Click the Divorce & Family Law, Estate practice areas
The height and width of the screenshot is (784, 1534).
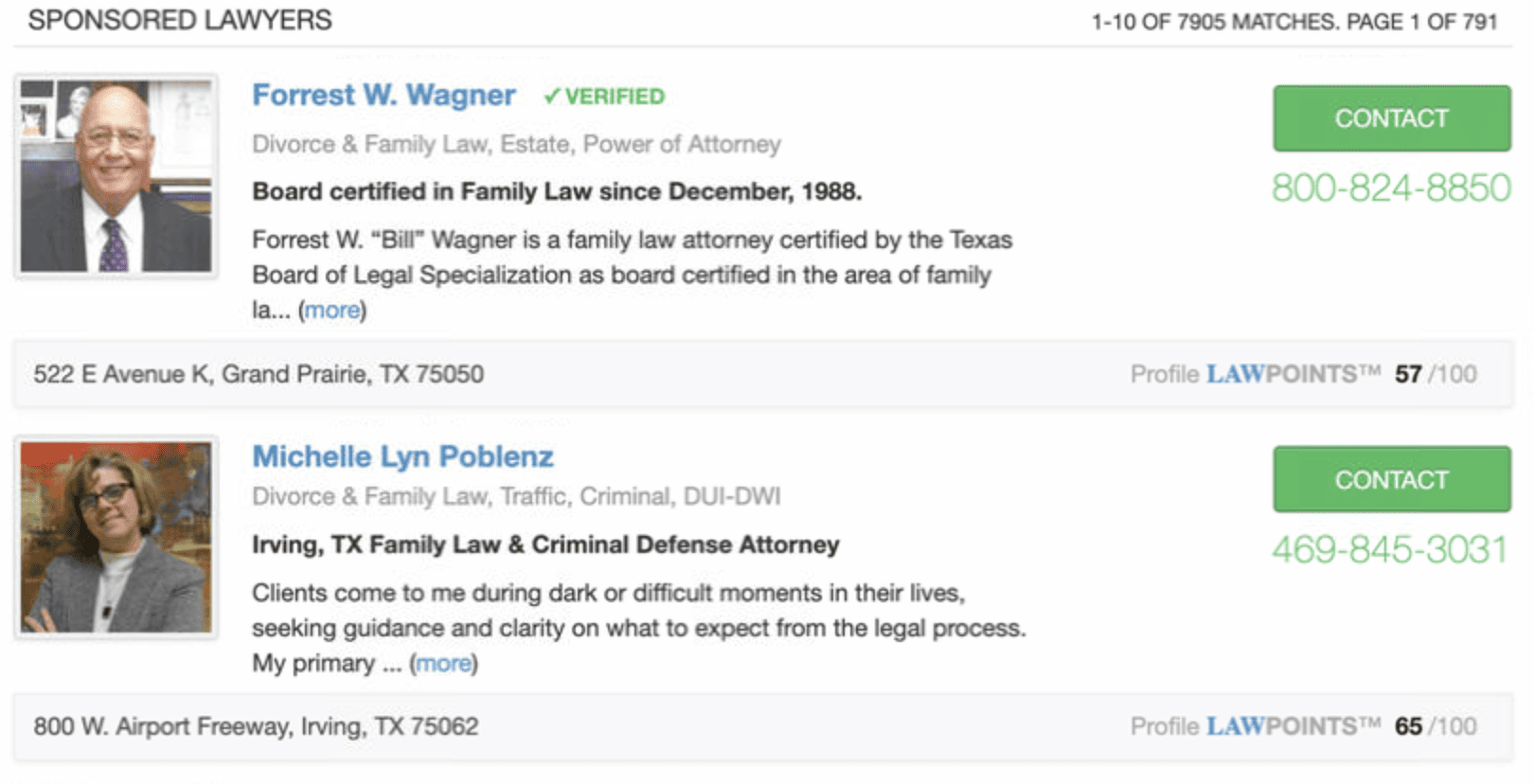[x=516, y=144]
